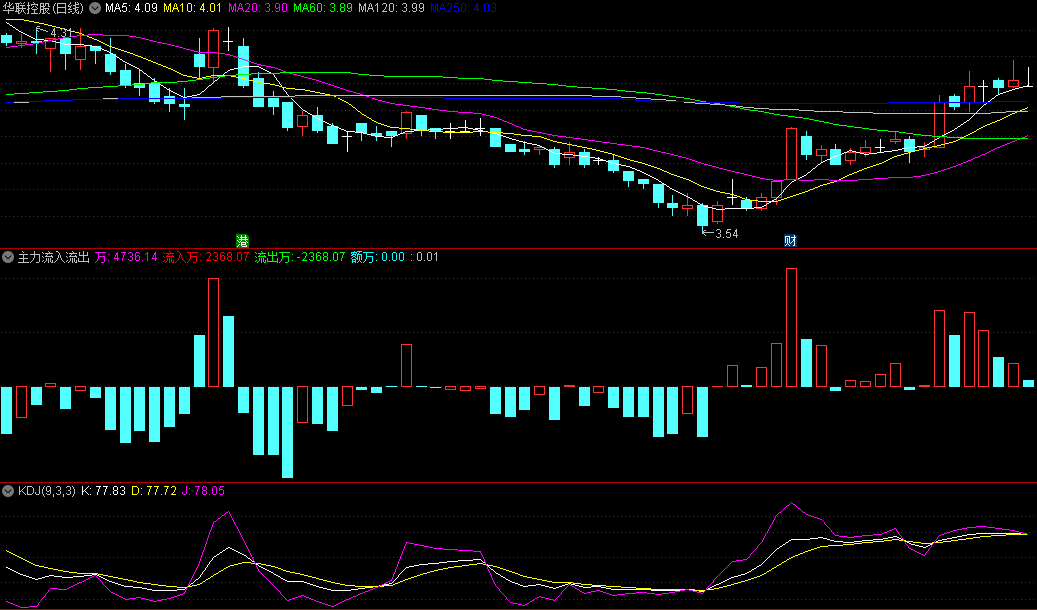Click the green 港 marker icon

pyautogui.click(x=243, y=241)
